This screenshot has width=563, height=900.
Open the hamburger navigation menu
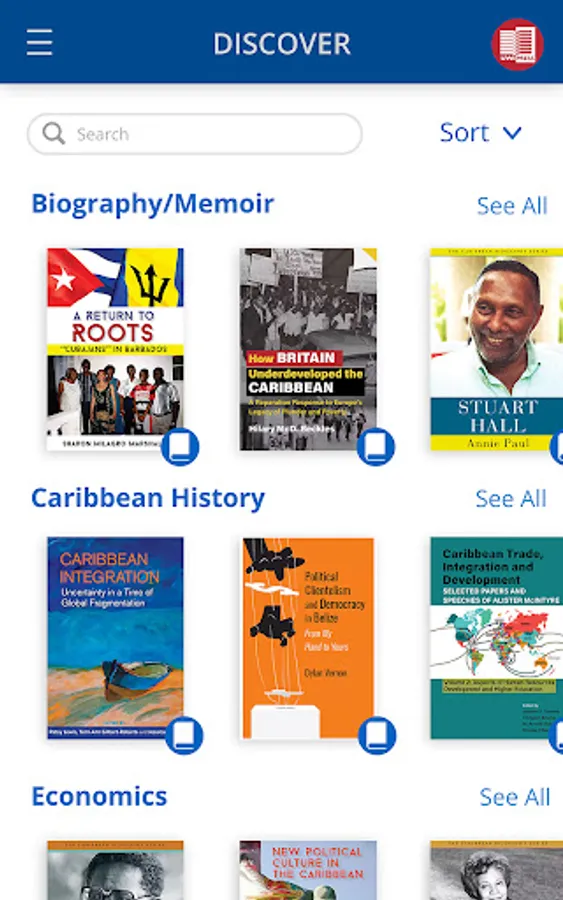point(40,43)
